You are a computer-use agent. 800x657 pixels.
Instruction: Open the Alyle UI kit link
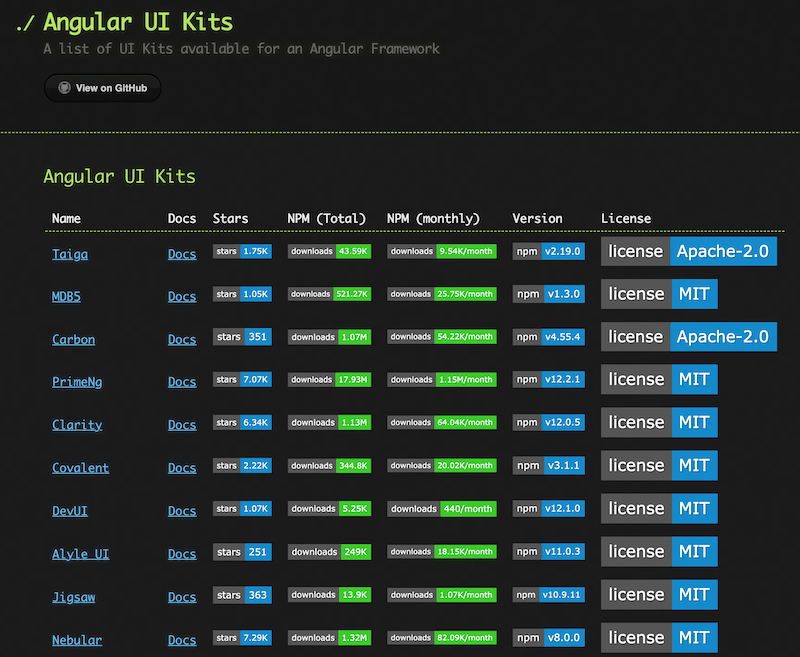point(81,554)
